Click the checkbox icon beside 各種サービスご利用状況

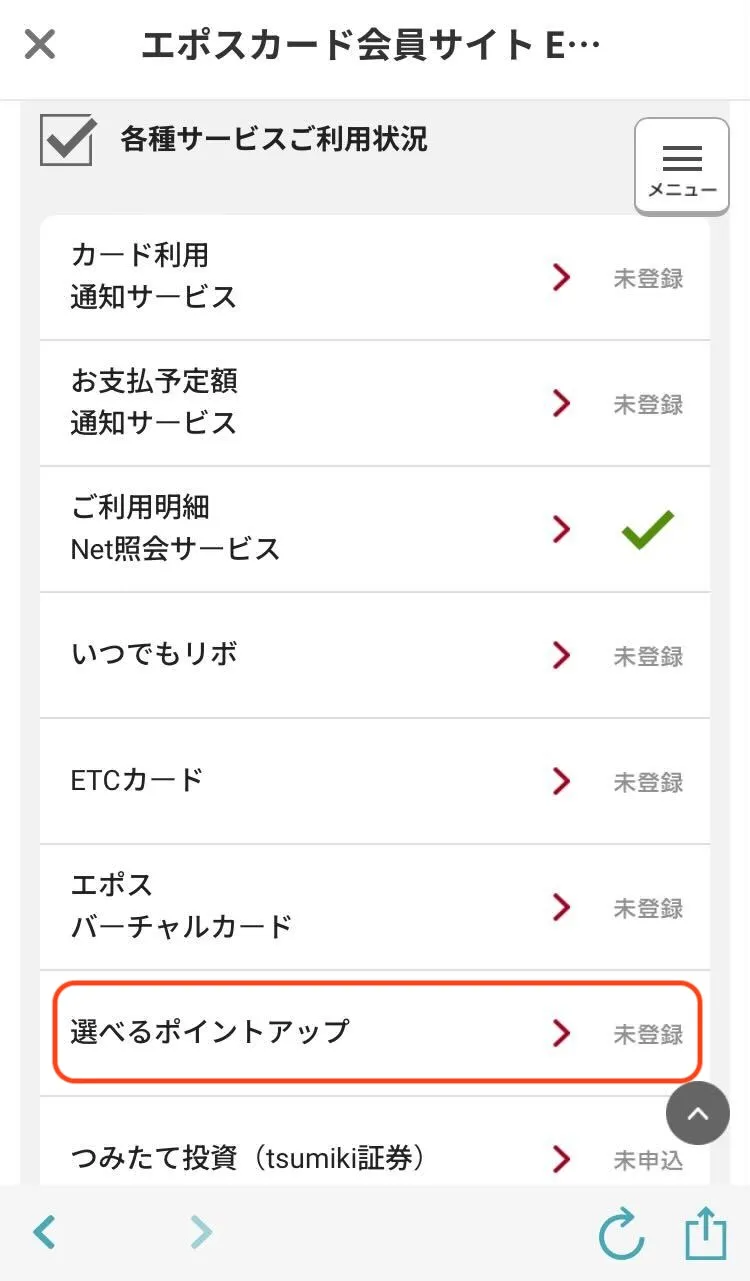[68, 139]
